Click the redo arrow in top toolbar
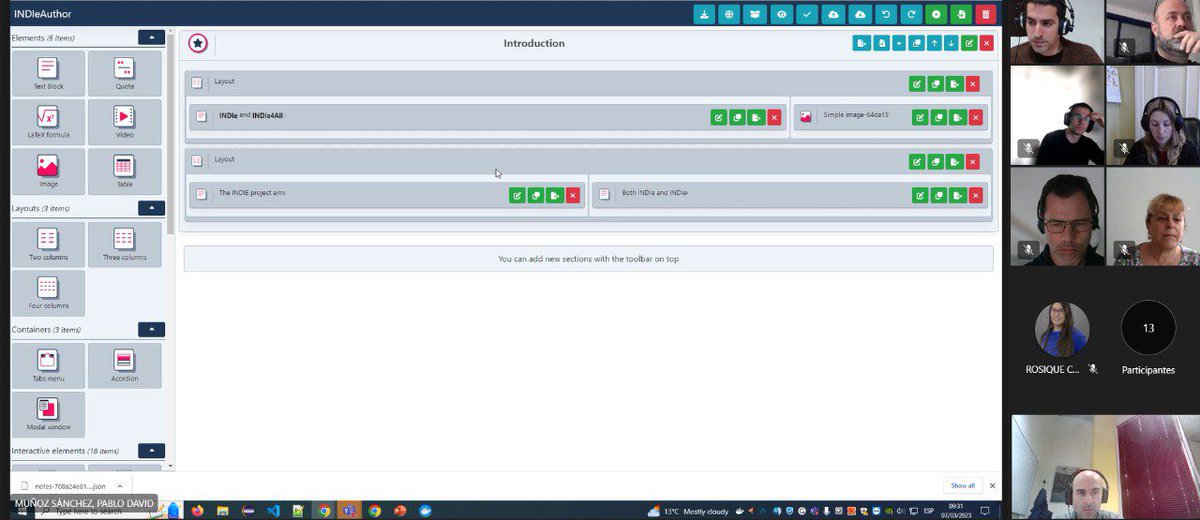The image size is (1200, 520). (910, 14)
